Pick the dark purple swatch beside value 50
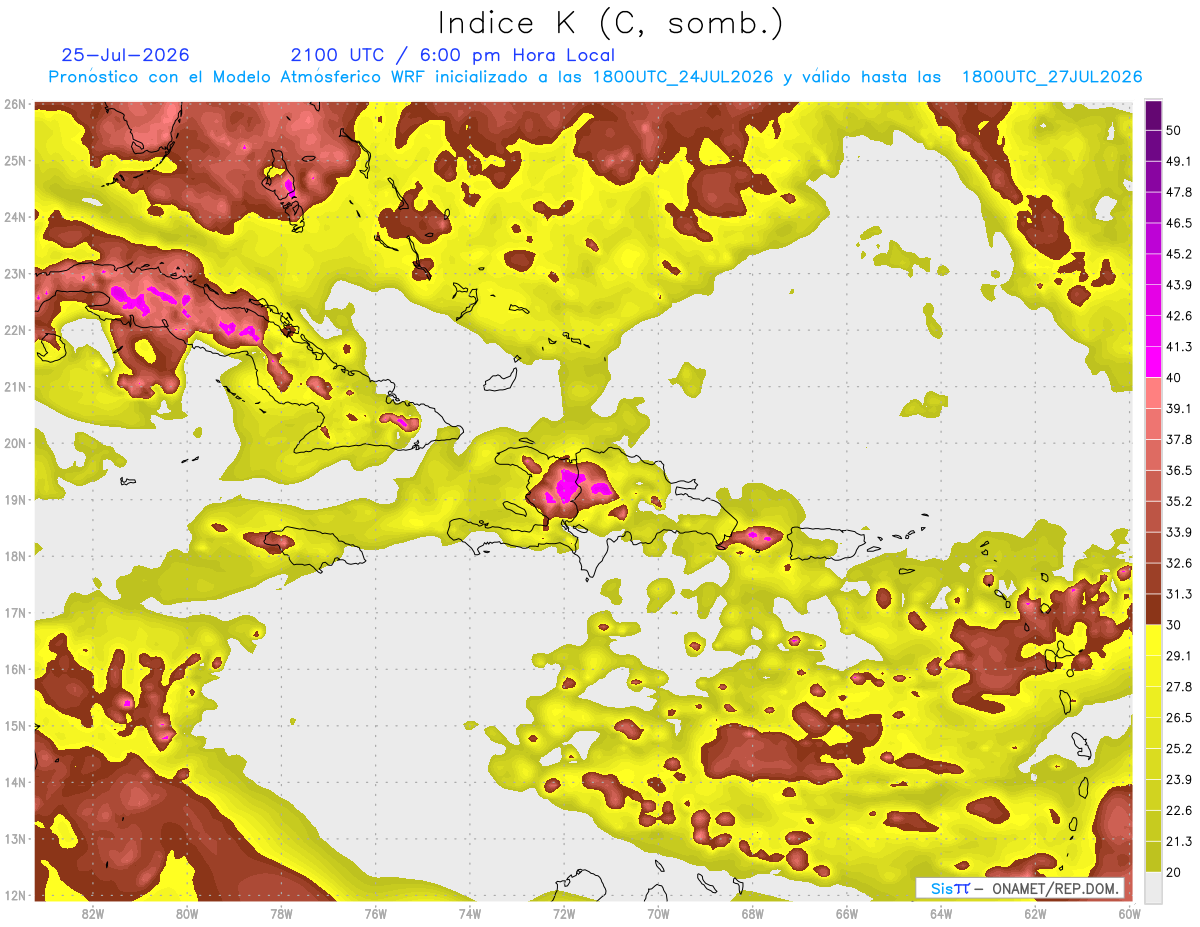1200x927 pixels. pos(1153,115)
